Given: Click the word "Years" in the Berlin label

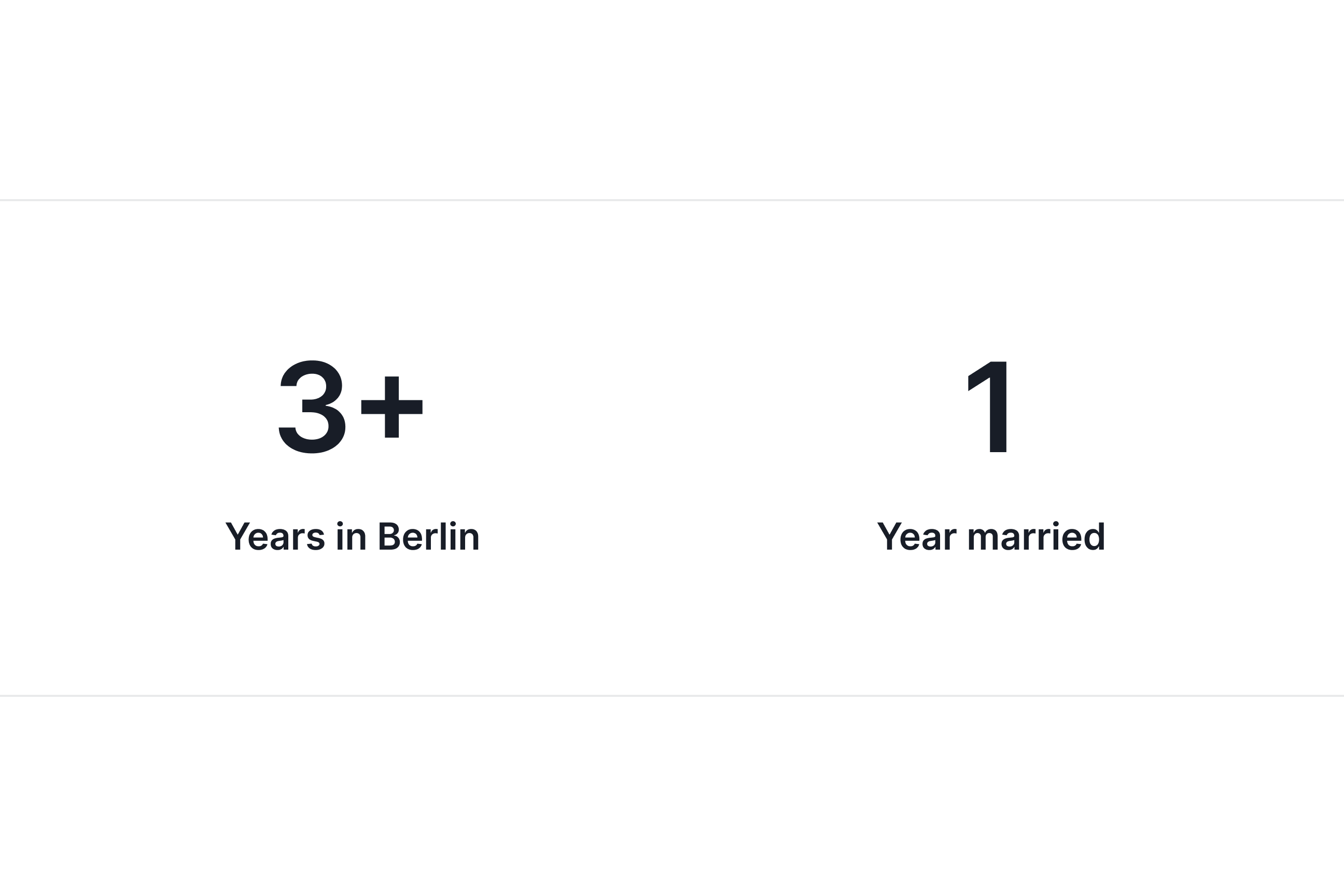Looking at the screenshot, I should tap(275, 537).
